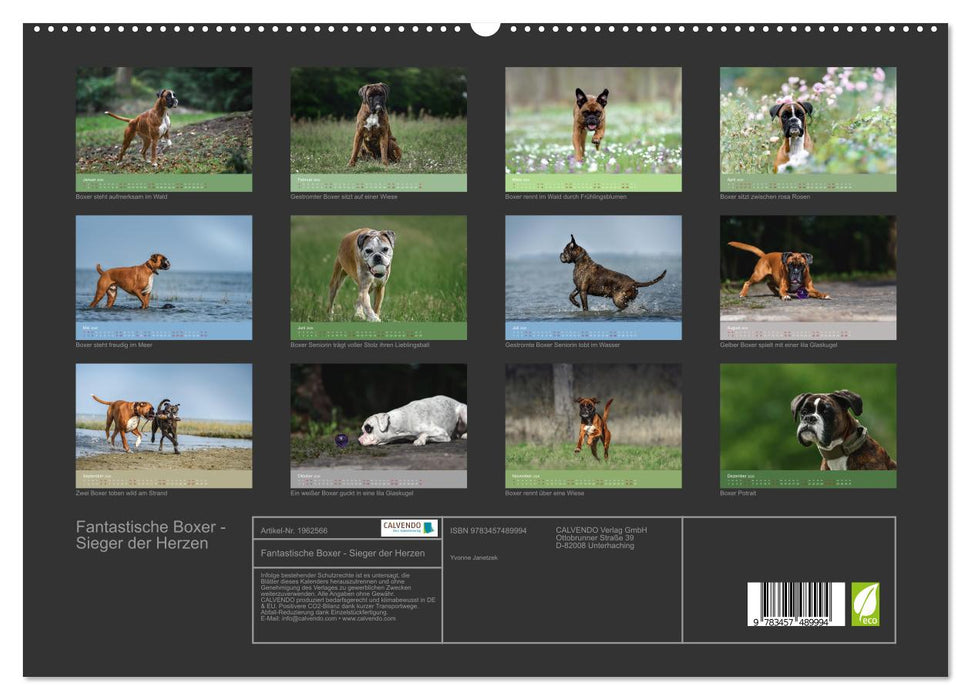
Task: Click the white Boxer looking into the lila Glaskugel photo
Action: pyautogui.click(x=376, y=420)
